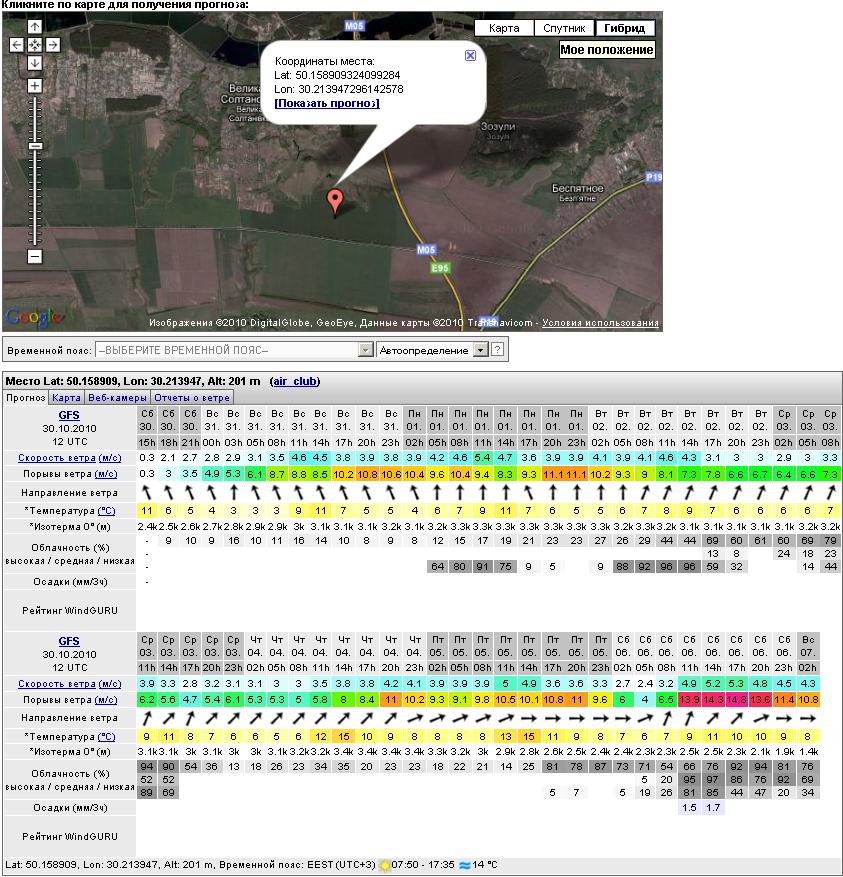Viewport: 843px width, 877px height.
Task: Pan the map right with arrow
Action: (x=52, y=45)
